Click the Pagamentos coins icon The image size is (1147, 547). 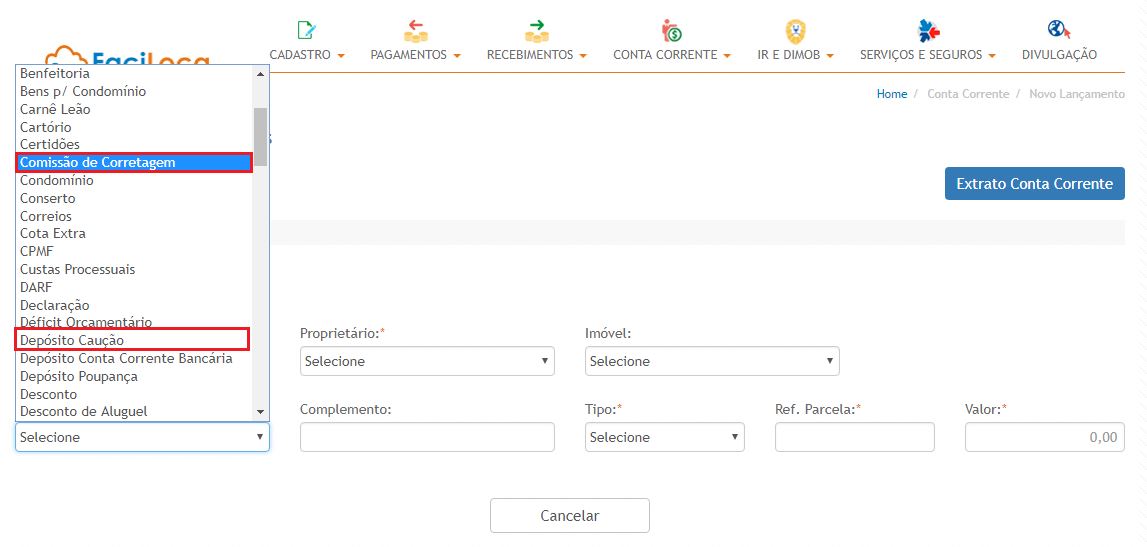[415, 31]
